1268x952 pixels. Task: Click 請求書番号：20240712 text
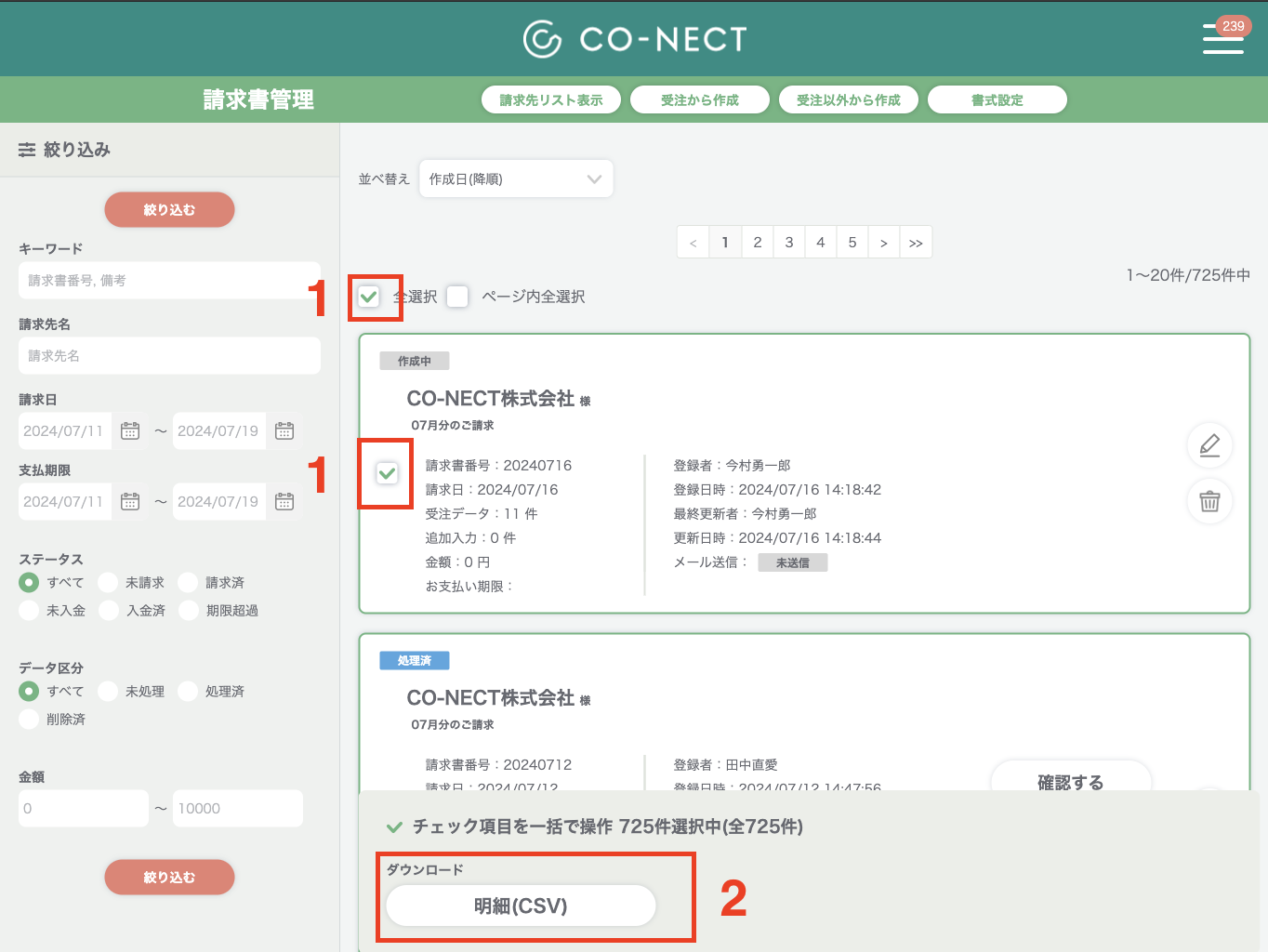click(498, 764)
